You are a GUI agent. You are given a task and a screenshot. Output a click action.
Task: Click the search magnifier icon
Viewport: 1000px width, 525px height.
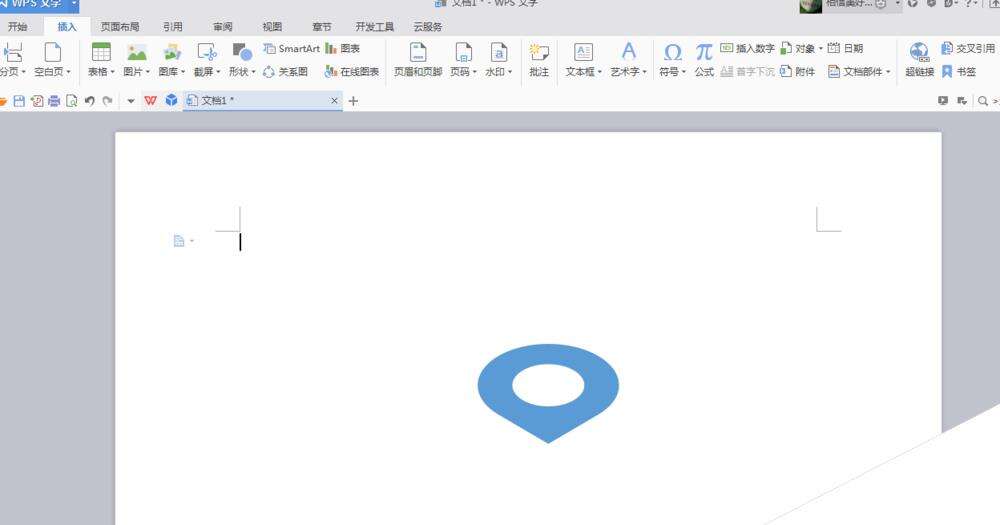pyautogui.click(x=983, y=101)
